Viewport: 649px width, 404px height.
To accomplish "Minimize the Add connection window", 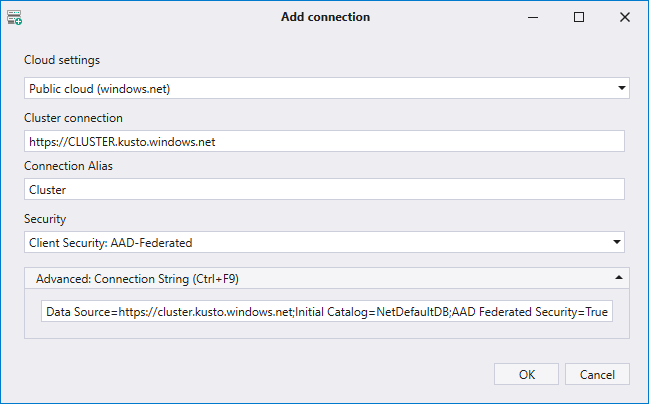I will coord(532,17).
